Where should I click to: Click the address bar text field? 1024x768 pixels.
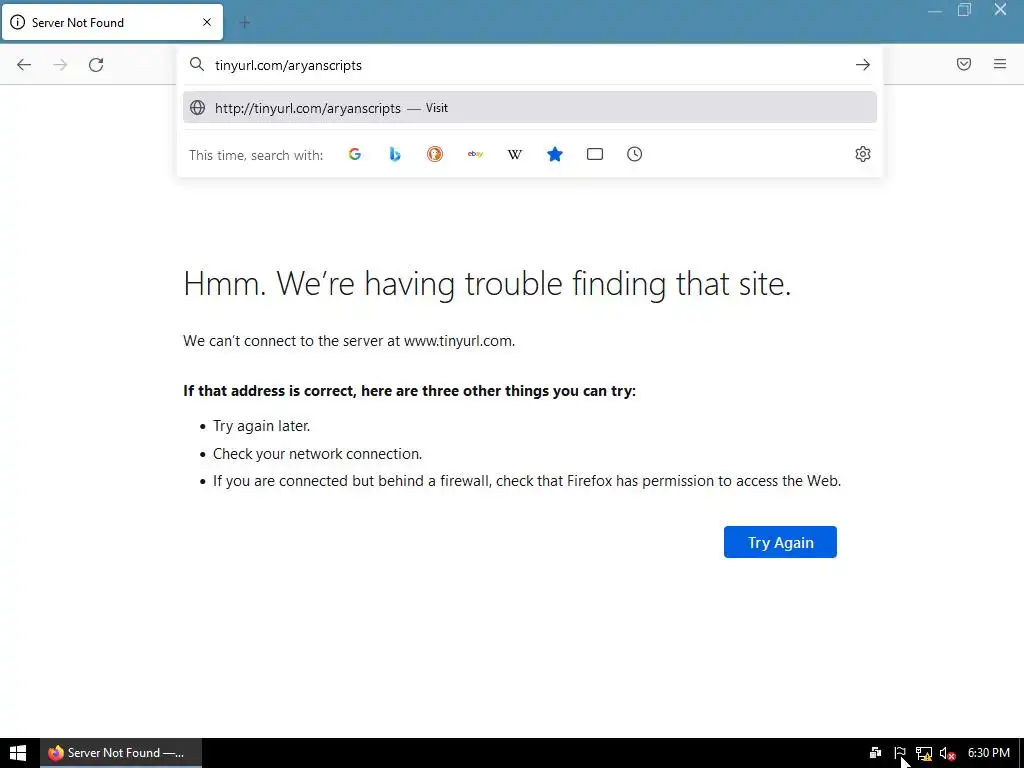529,65
